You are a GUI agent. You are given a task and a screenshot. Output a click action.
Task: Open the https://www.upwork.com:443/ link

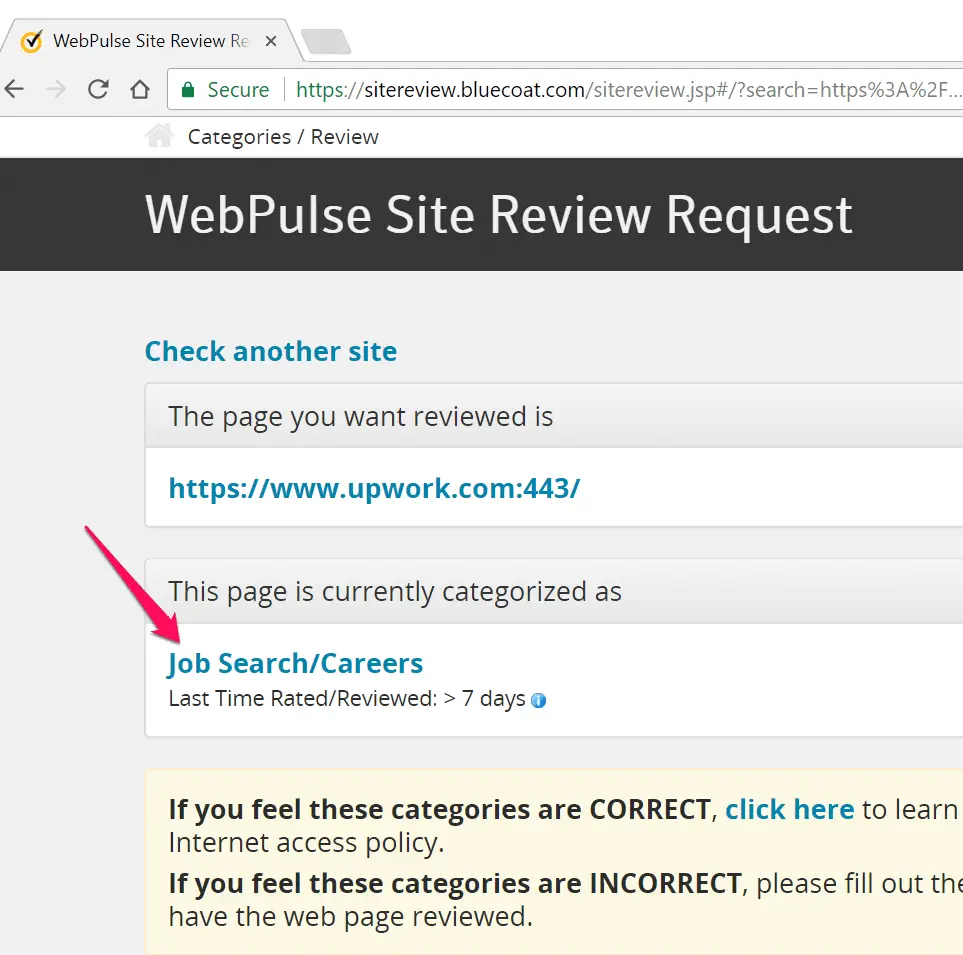(x=374, y=489)
